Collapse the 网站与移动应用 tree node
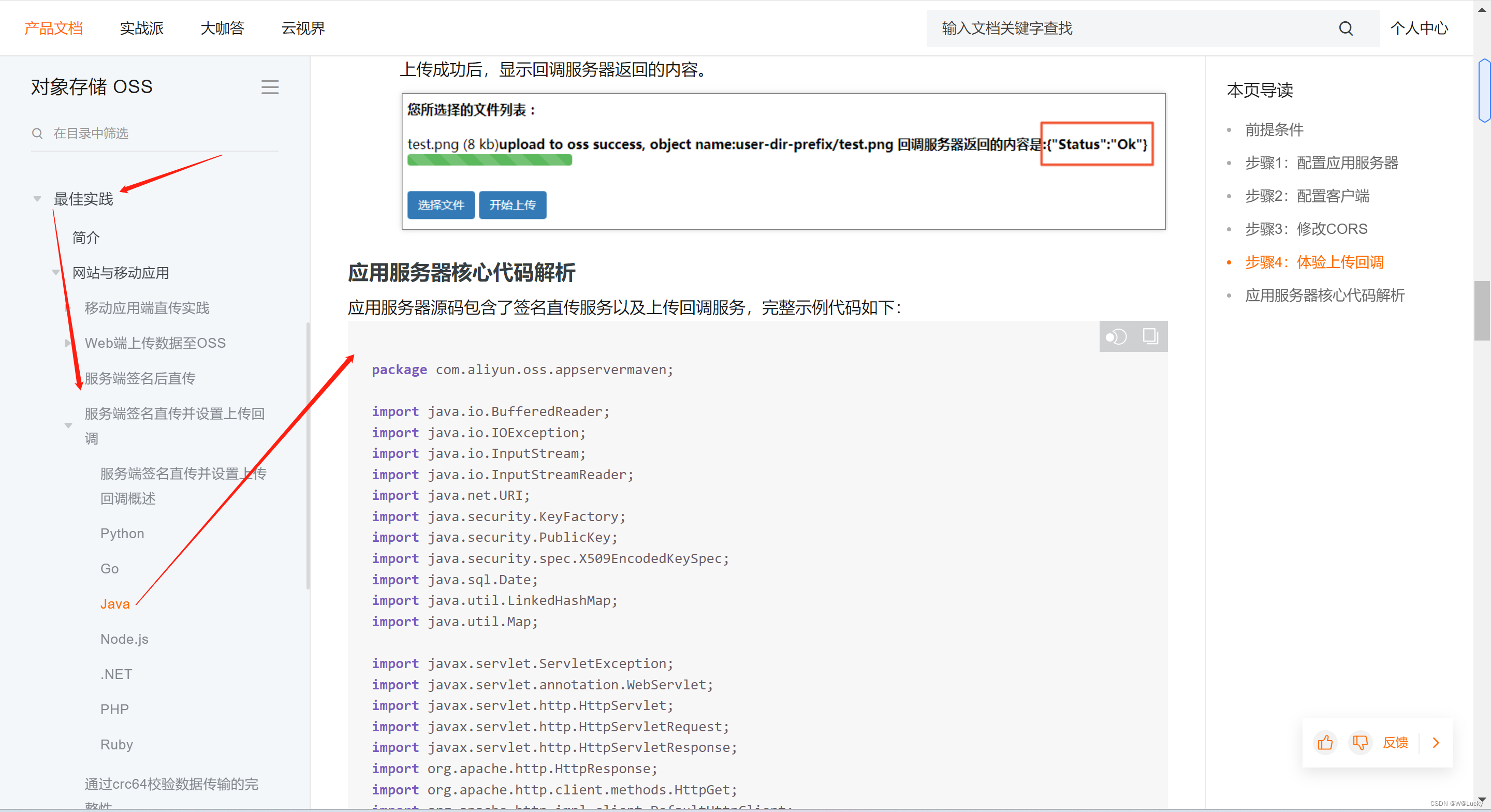1491x812 pixels. tap(56, 272)
